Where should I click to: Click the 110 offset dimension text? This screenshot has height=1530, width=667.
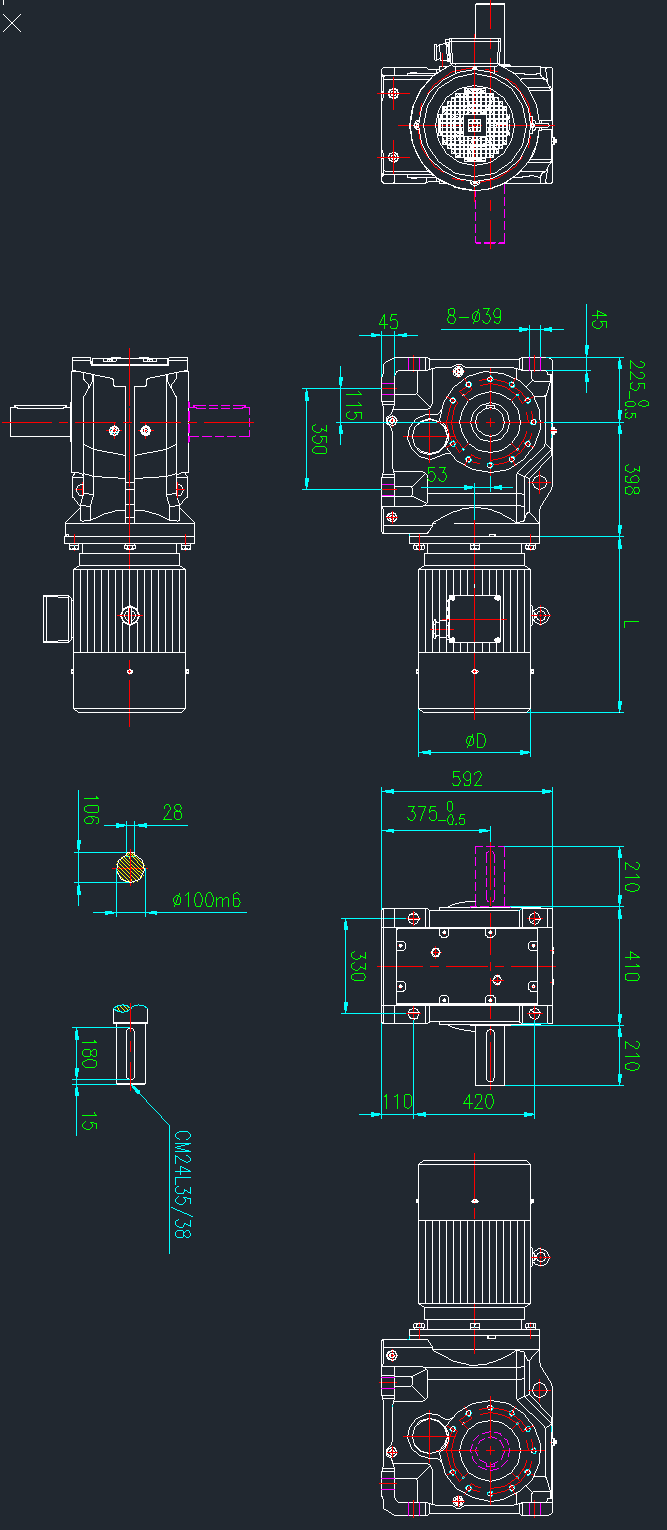[397, 1102]
